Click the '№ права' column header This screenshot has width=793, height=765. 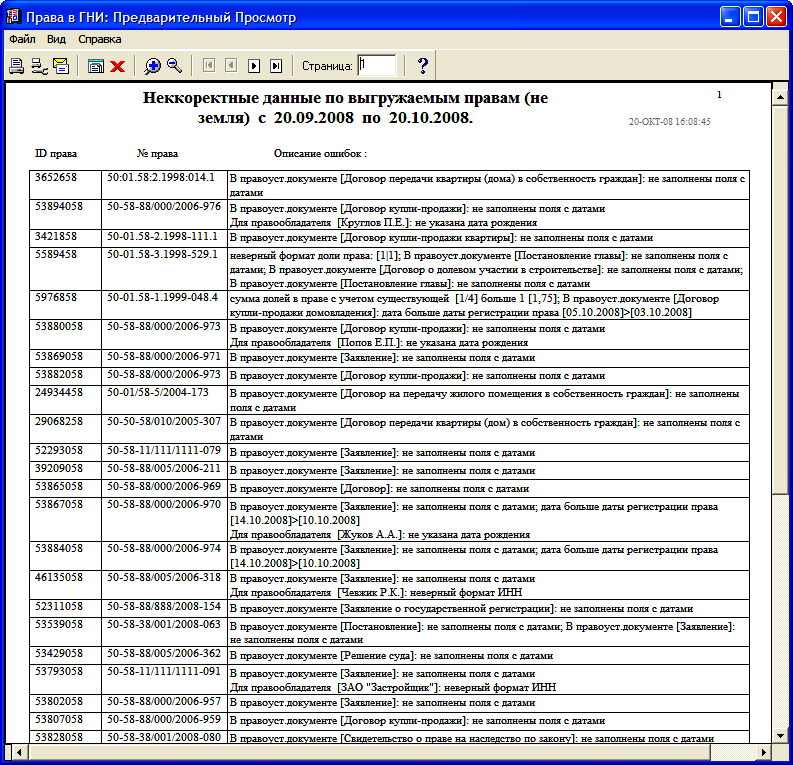tap(157, 153)
